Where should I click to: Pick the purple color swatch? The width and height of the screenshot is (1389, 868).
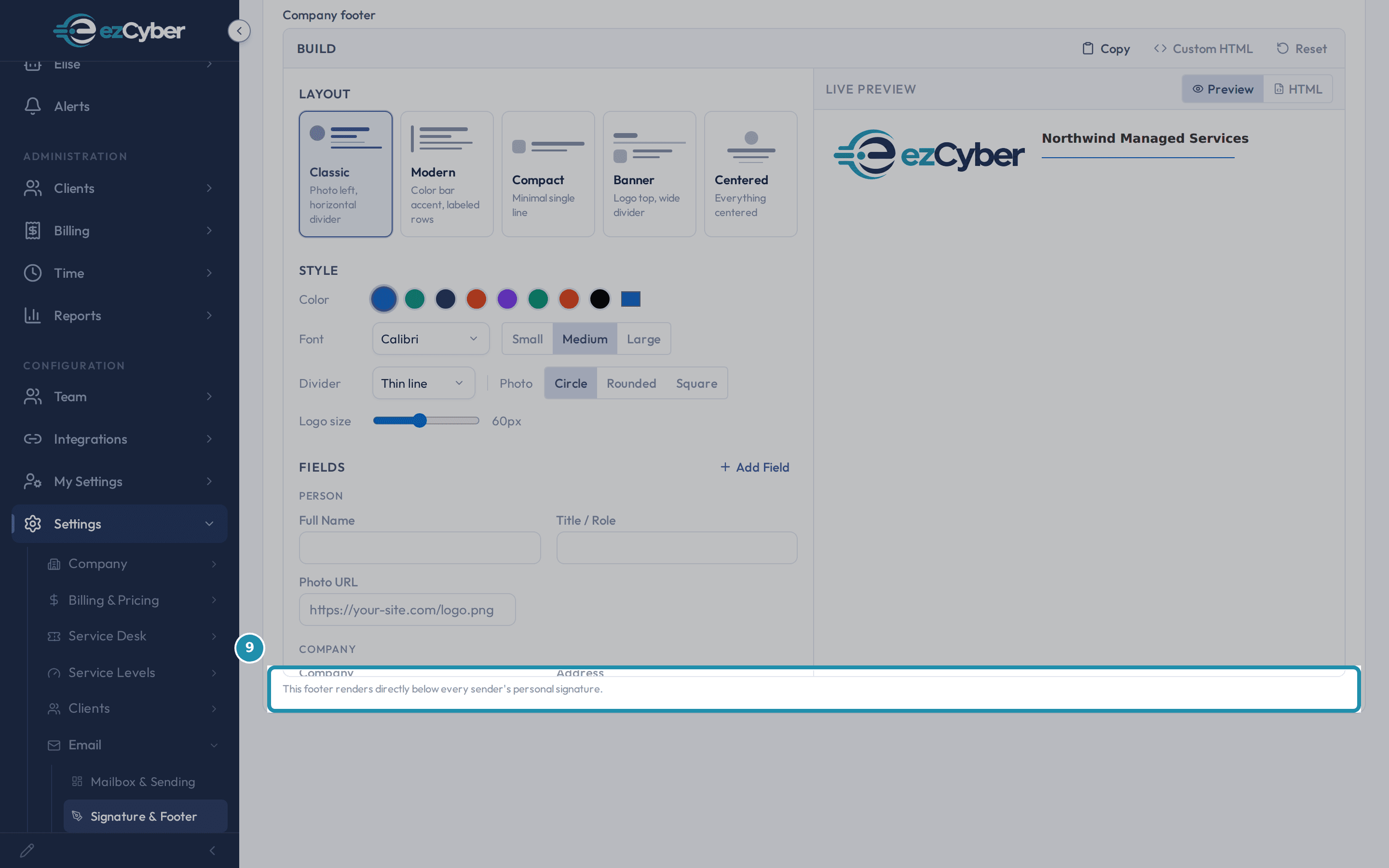pyautogui.click(x=507, y=299)
